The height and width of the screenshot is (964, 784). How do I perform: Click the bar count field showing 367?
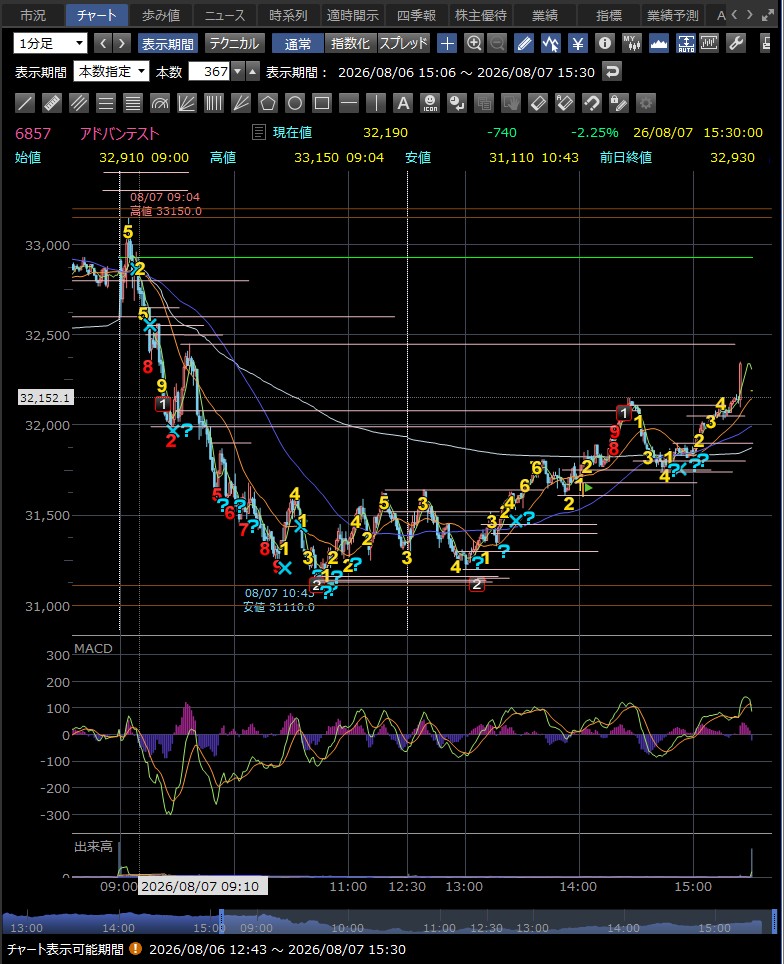click(x=210, y=72)
